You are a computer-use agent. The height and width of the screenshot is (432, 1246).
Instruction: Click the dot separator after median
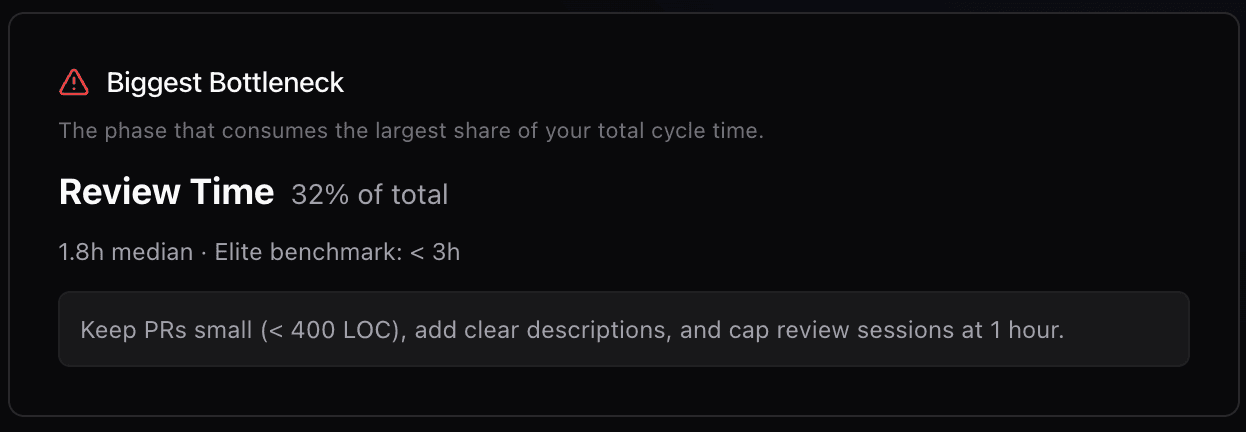pos(204,252)
